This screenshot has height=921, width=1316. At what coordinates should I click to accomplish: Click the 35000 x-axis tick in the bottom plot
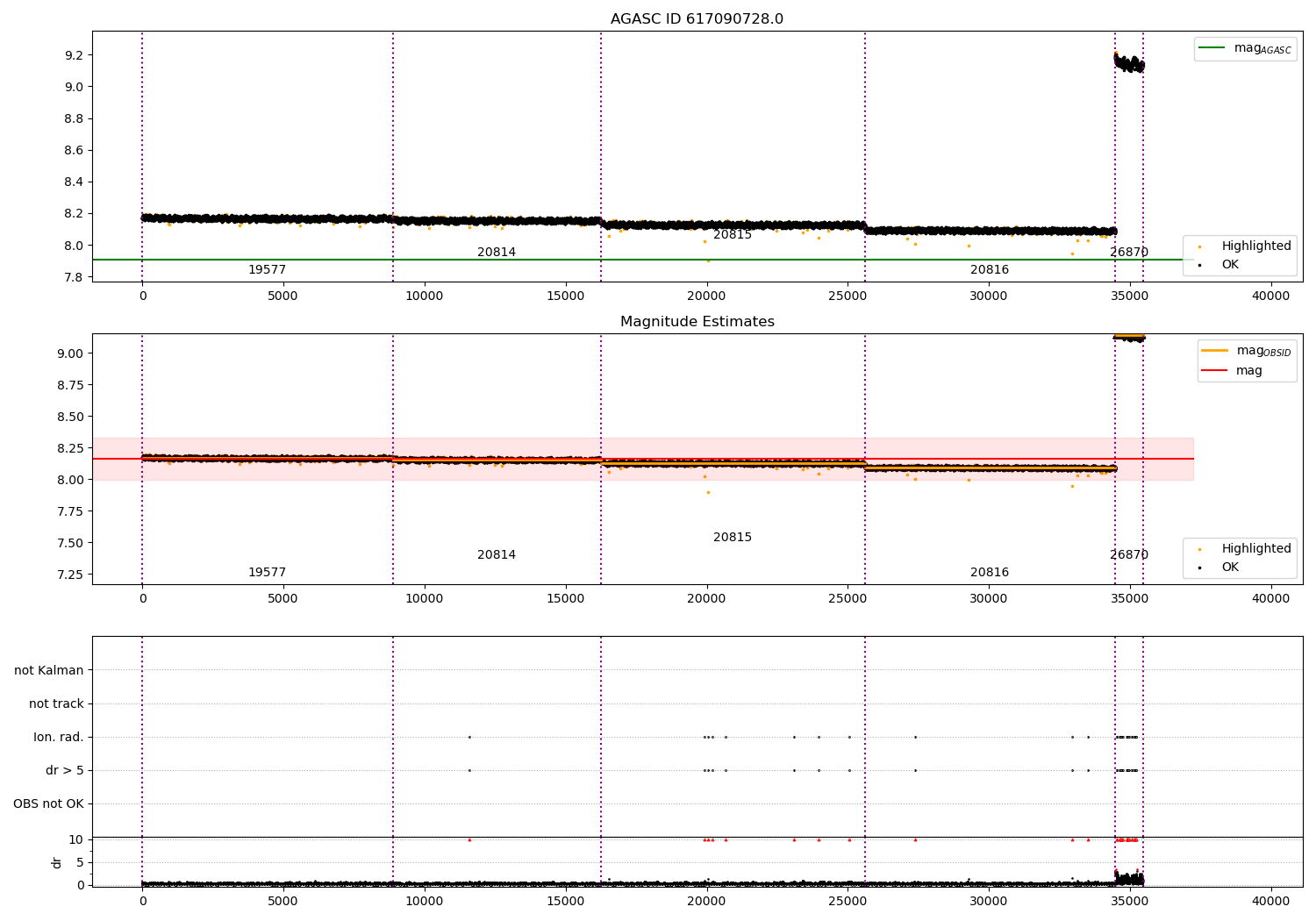(1129, 901)
